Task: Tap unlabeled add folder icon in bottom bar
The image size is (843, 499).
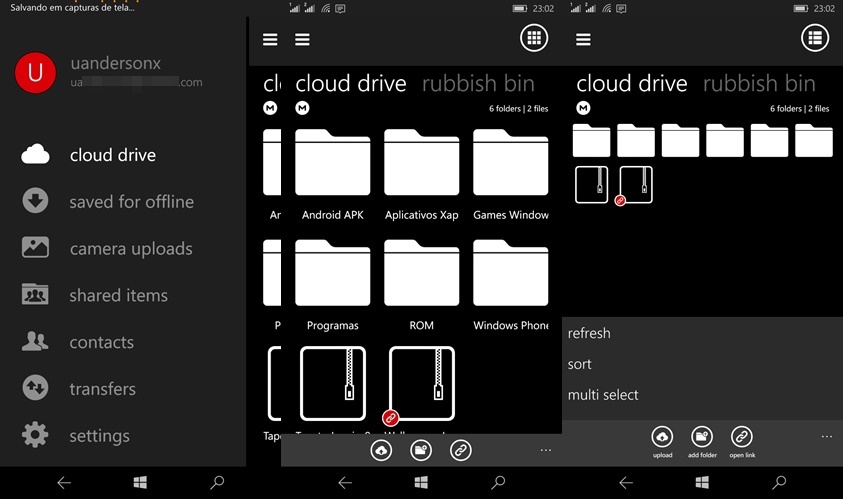Action: [x=421, y=450]
